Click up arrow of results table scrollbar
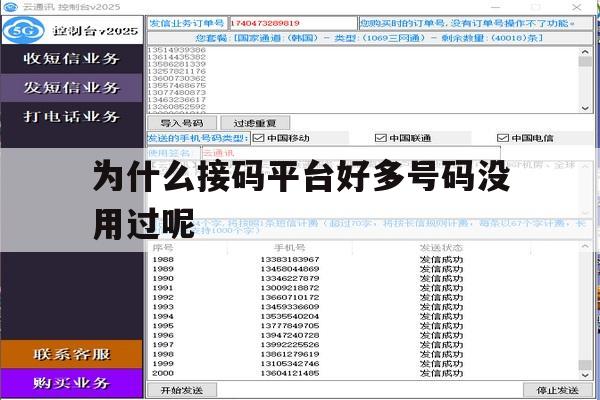This screenshot has height=400, width=600. [x=585, y=247]
